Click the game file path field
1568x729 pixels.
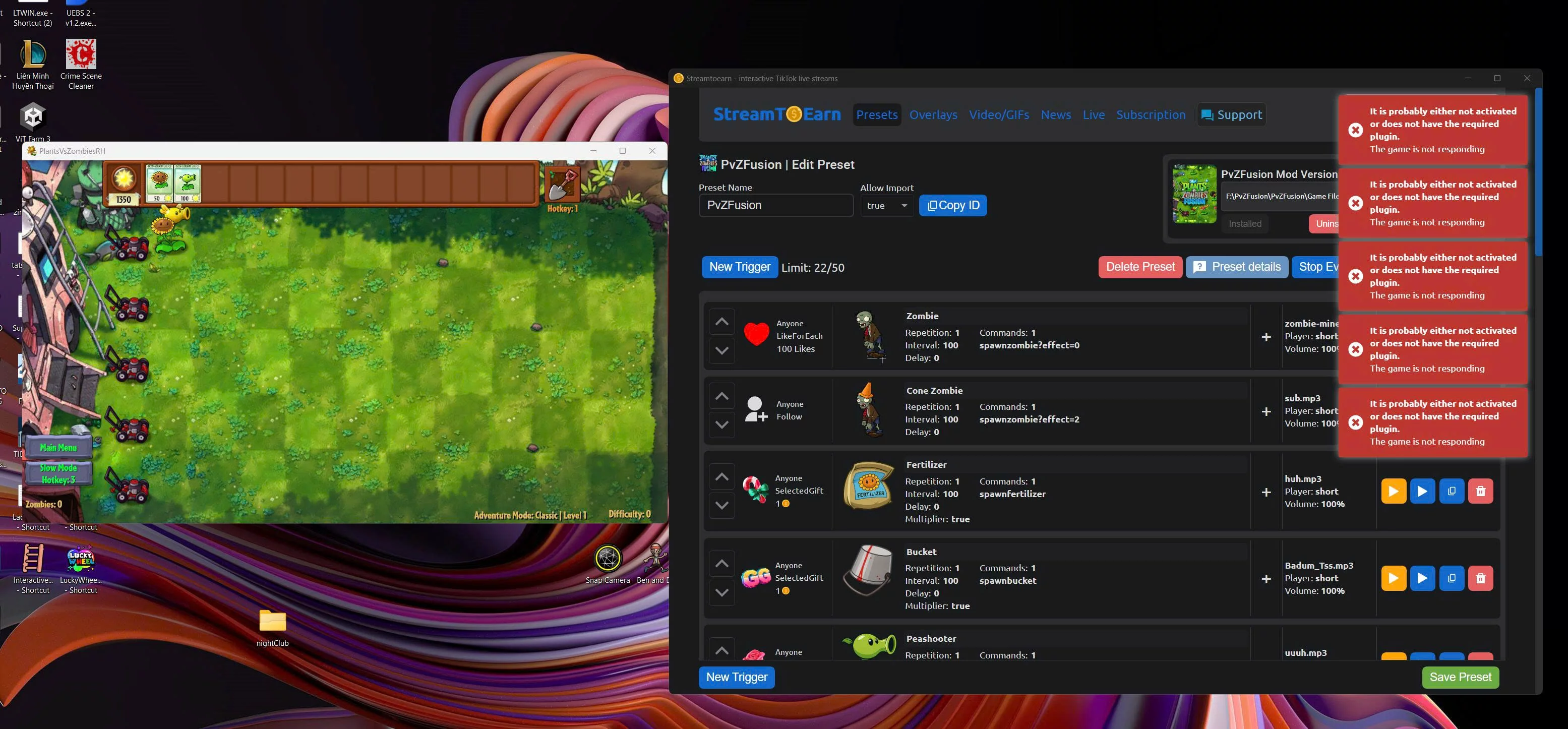[1280, 196]
